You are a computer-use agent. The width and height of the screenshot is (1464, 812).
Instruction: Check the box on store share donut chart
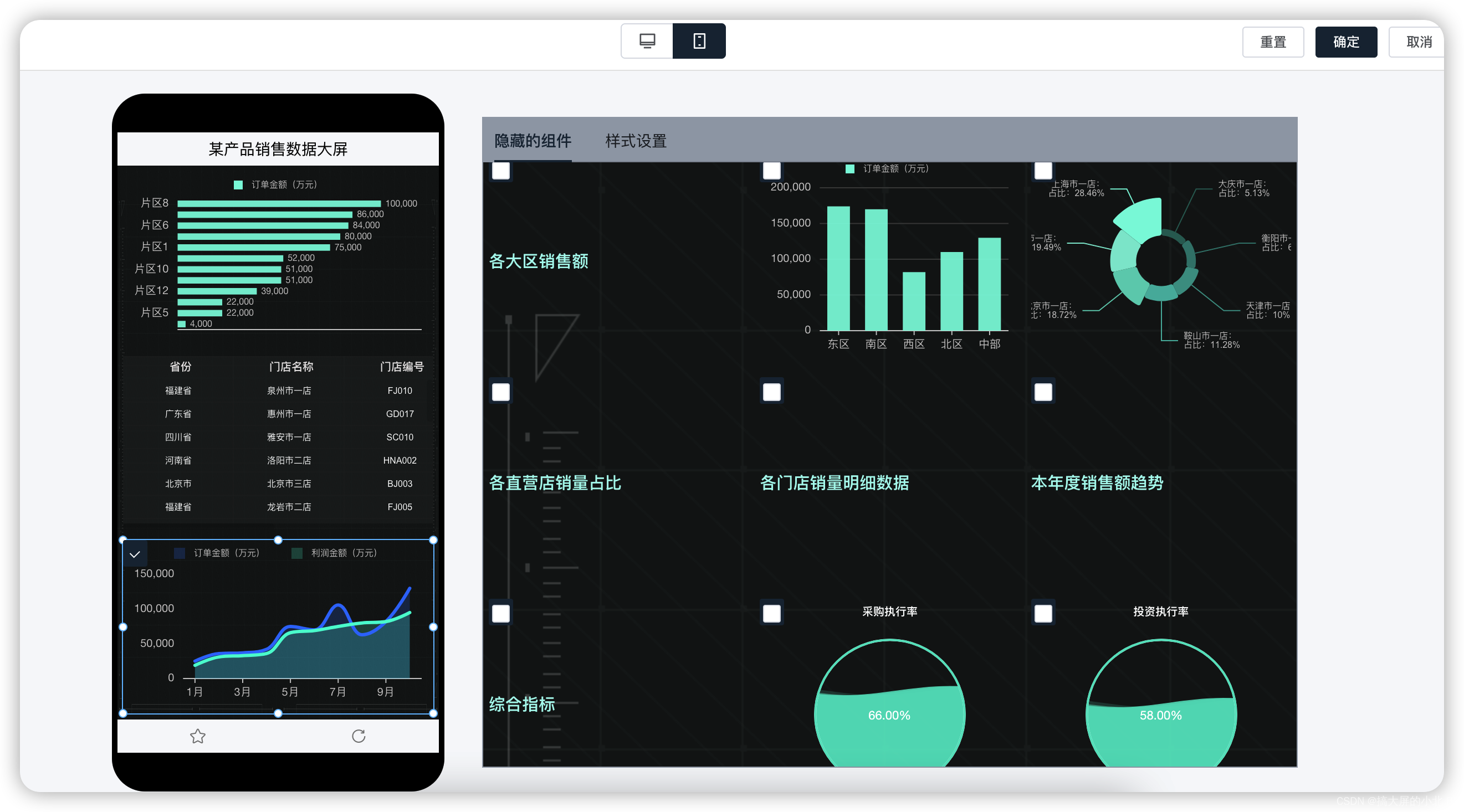pos(1043,171)
